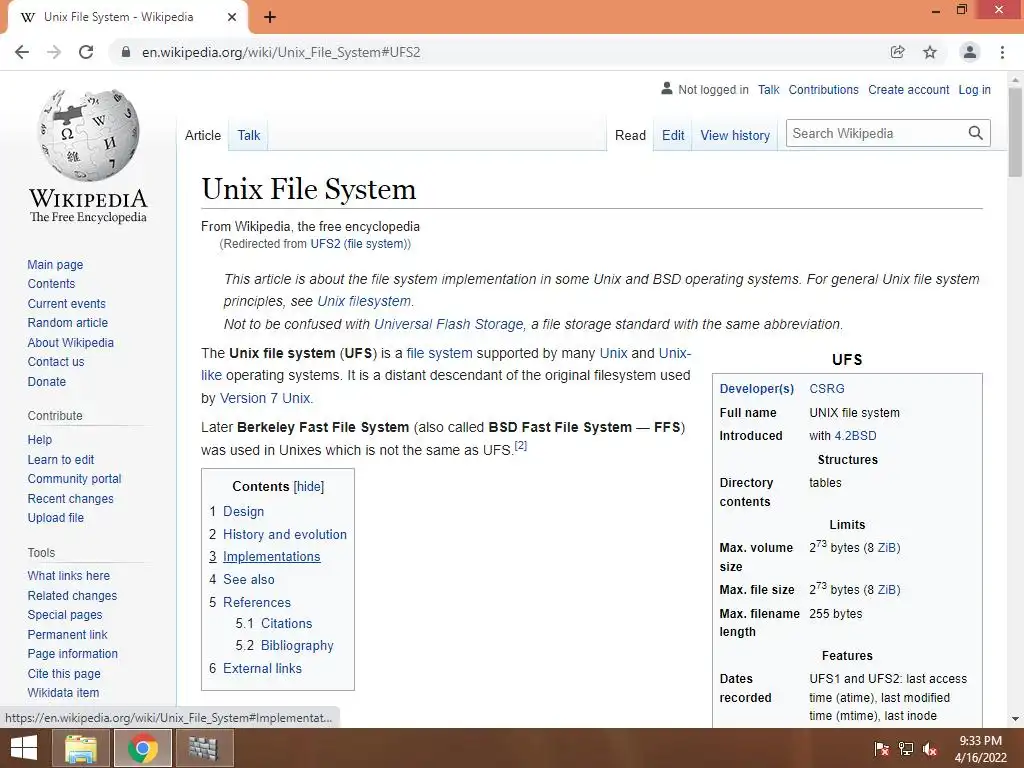Open the firewall brick-wall taskbar app
Screen dimensions: 1024x768
click(203, 748)
